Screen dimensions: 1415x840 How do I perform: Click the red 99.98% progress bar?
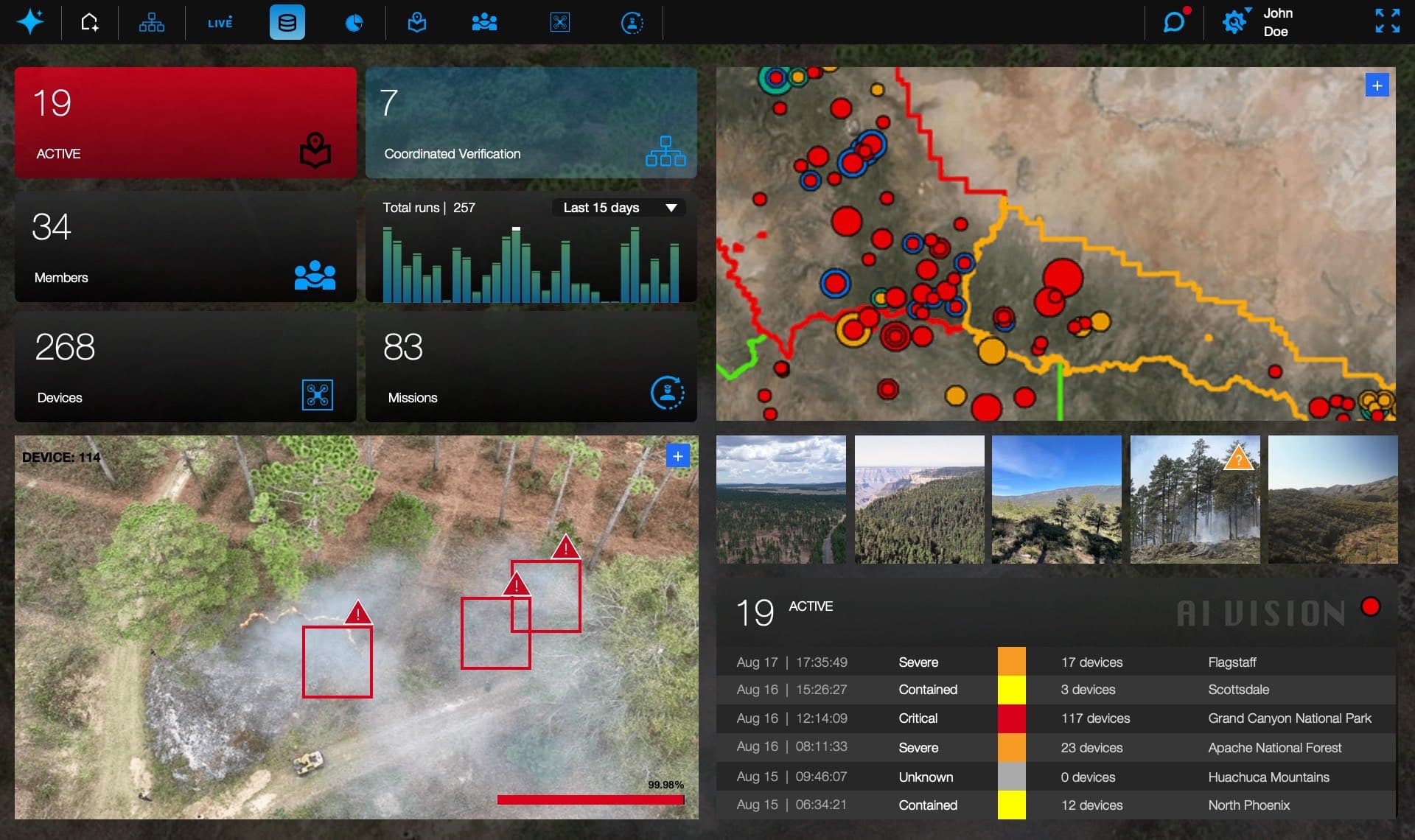590,799
